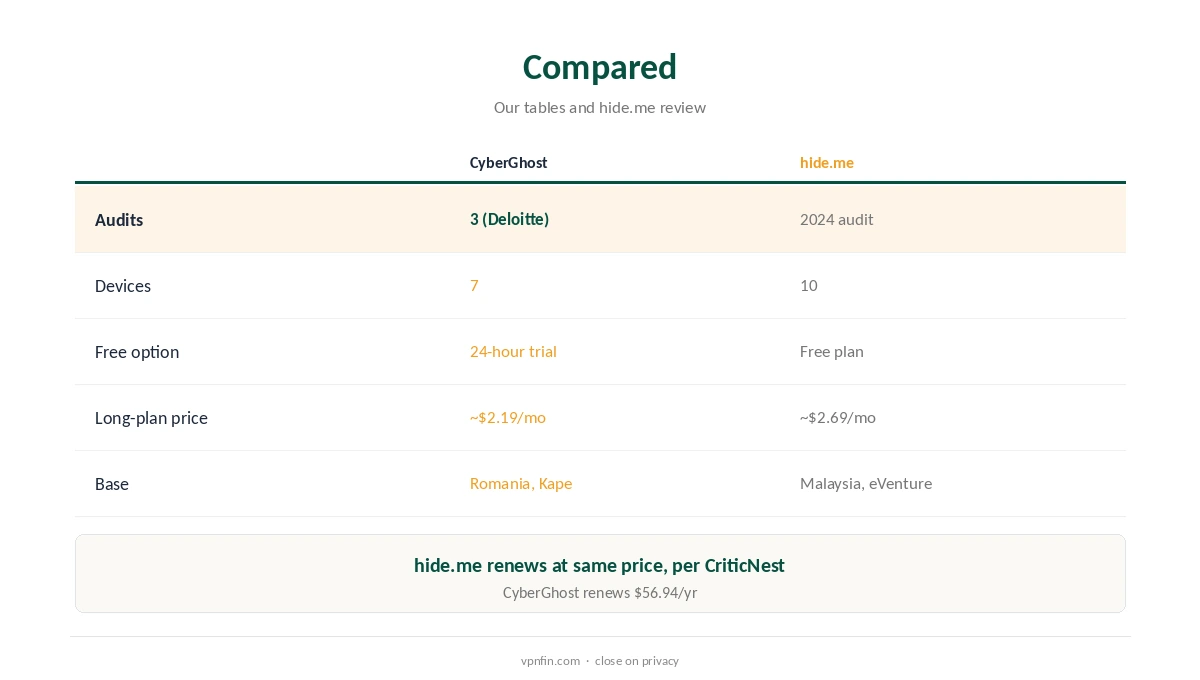1200x680 pixels.
Task: Click the 'Malaysia, eVenture' cell
Action: tap(866, 483)
